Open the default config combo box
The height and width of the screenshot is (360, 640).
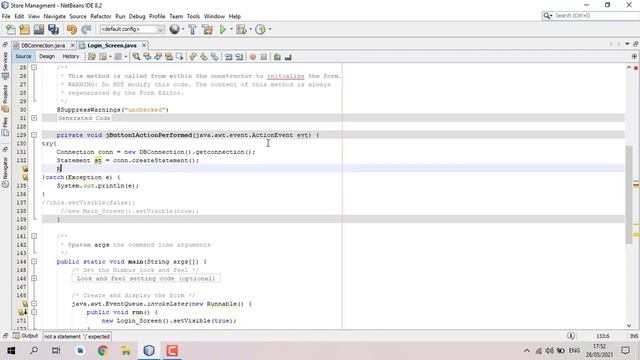coord(132,29)
